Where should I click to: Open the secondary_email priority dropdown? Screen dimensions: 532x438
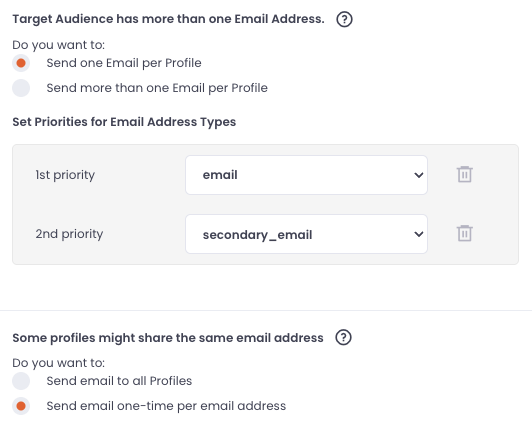coord(306,234)
